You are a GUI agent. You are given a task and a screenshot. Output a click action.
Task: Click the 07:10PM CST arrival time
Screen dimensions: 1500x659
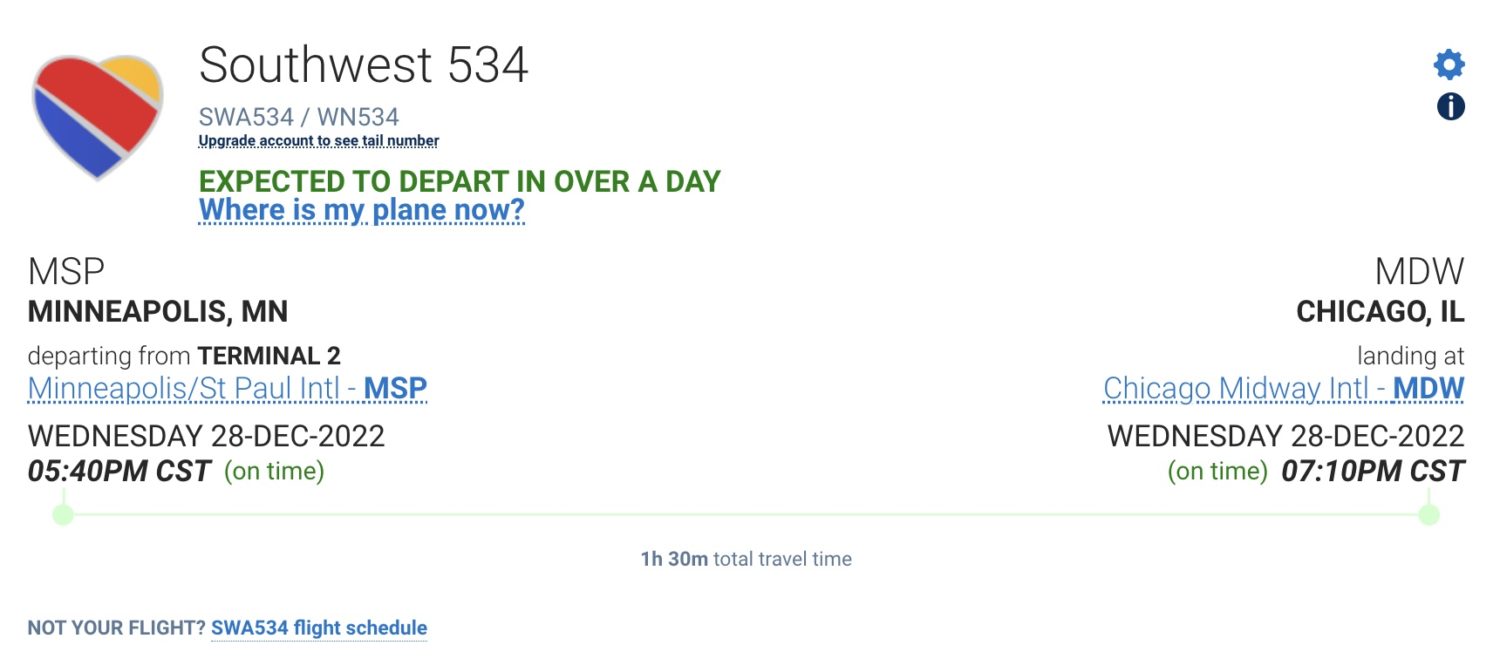coord(1373,470)
